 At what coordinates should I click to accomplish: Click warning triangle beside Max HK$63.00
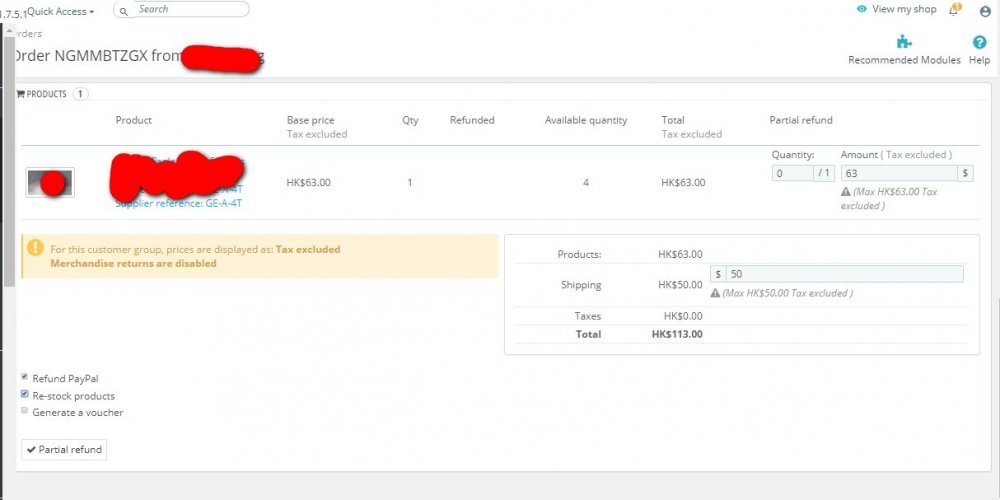(846, 191)
